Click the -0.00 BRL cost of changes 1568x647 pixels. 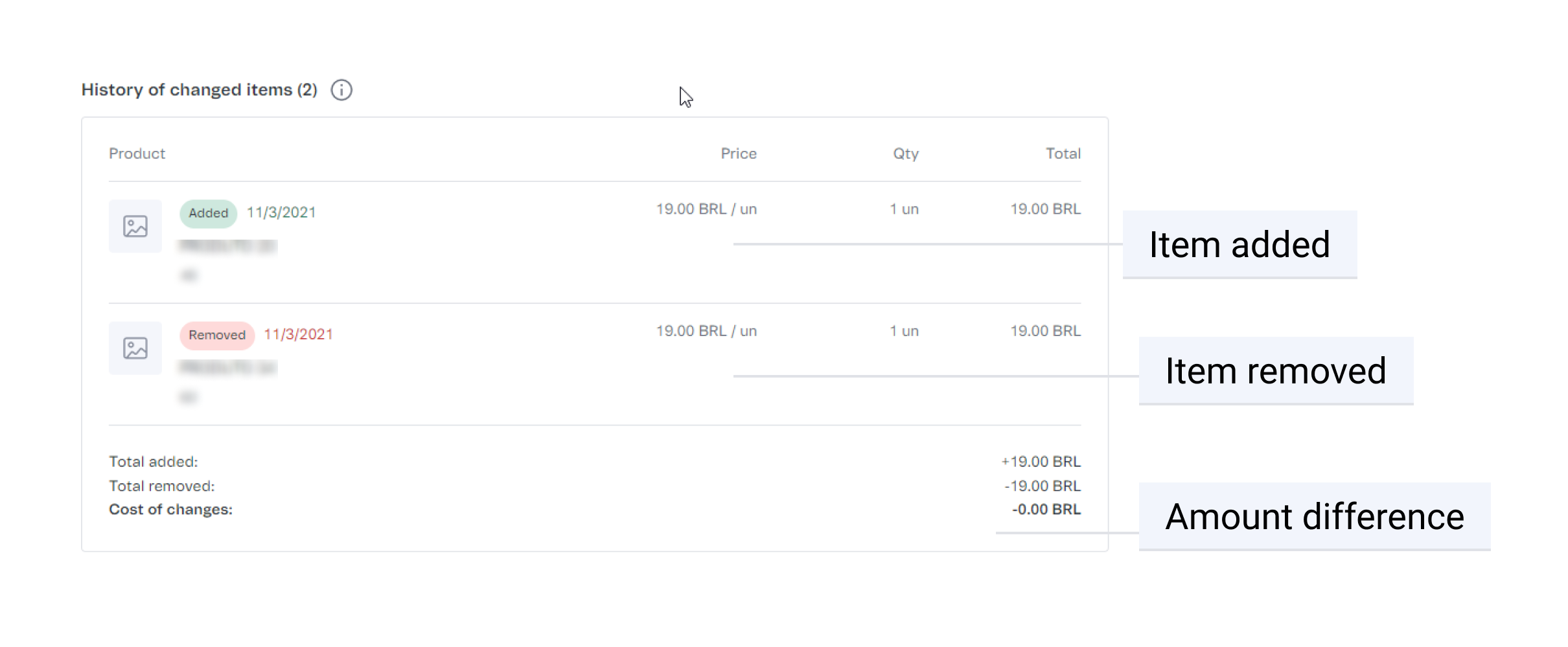tap(1046, 510)
